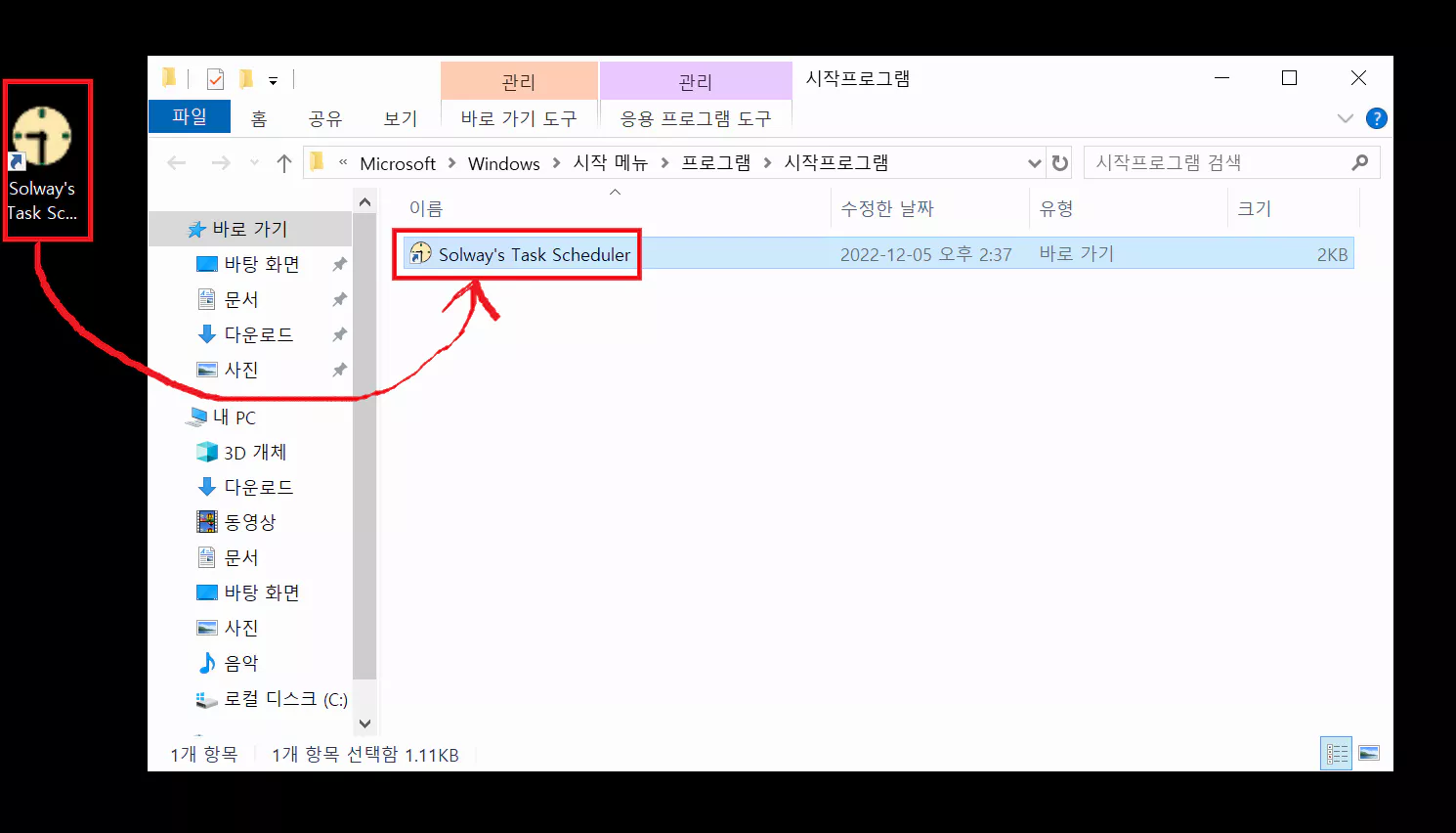Navigate to 프로그램 via breadcrumb link
Screen dimensions: 1456x833
(715, 162)
